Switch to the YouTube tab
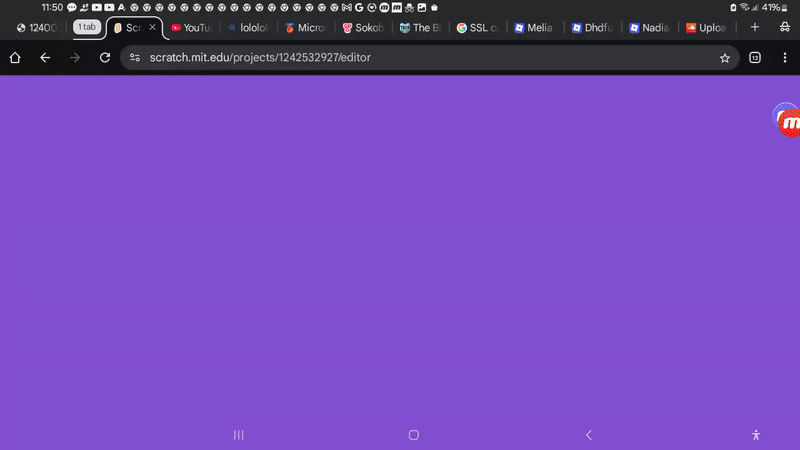Screen dimensions: 800x450 192,28
